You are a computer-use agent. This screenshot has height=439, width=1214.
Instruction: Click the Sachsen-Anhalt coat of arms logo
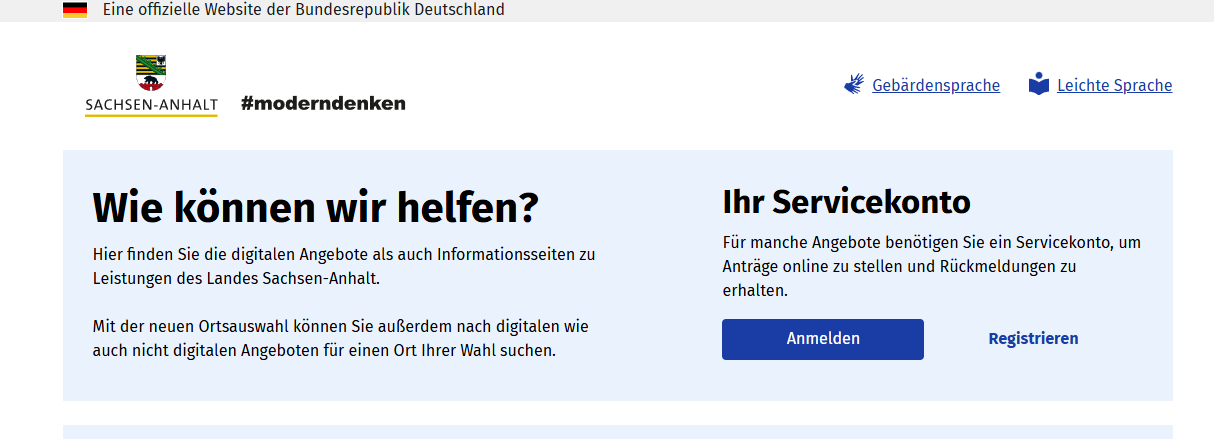click(151, 86)
